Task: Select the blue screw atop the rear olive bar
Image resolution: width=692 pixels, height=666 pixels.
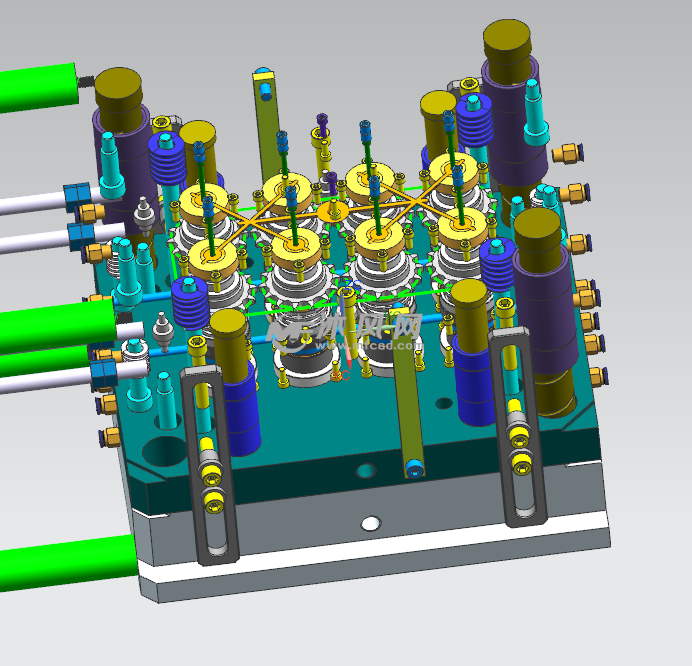Action: (x=265, y=90)
